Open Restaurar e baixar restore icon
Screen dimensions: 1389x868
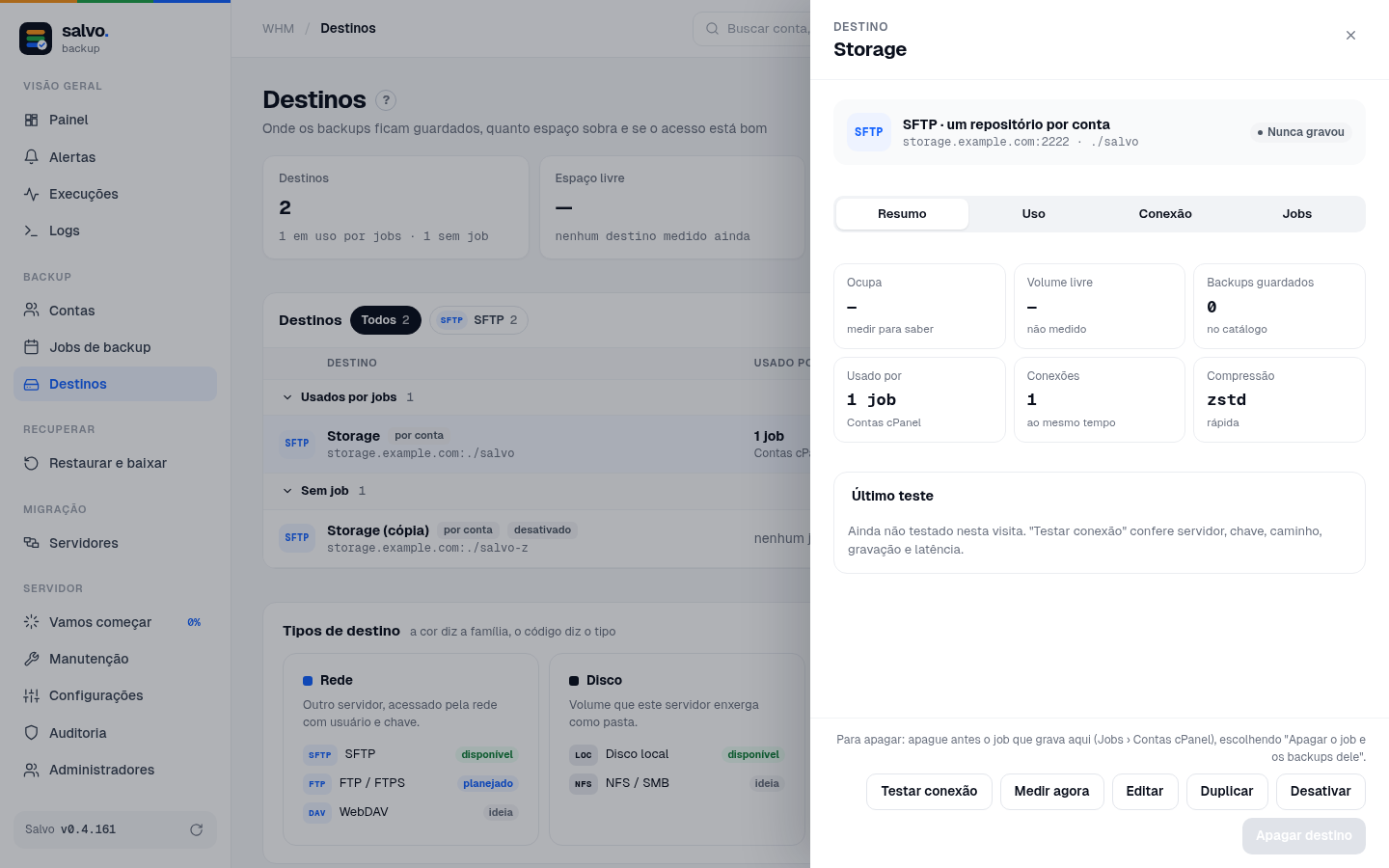32,463
